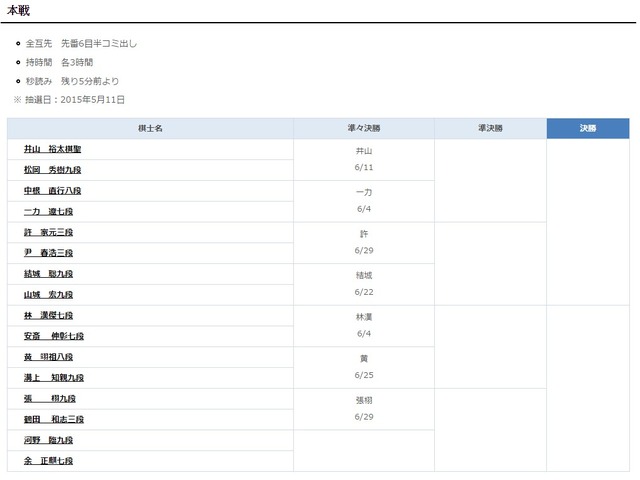The height and width of the screenshot is (480, 640).
Task: Open 中根 直行八段 profile link
Action: tap(53, 191)
